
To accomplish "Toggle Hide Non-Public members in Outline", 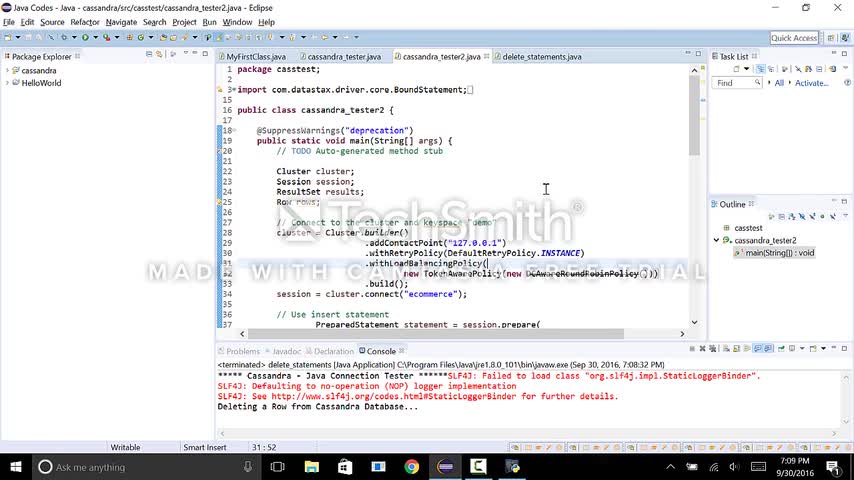I will click(822, 216).
